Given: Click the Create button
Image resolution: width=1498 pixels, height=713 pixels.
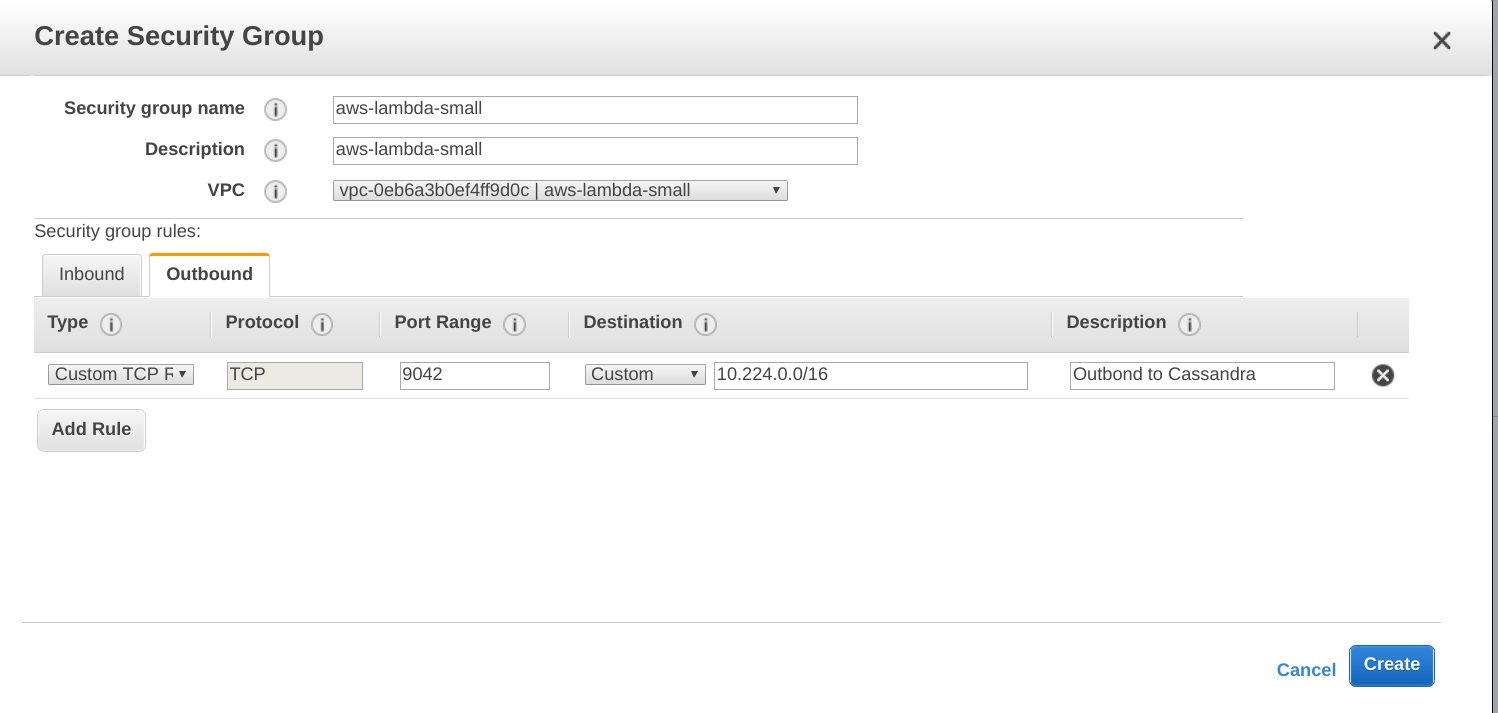Looking at the screenshot, I should coord(1391,665).
